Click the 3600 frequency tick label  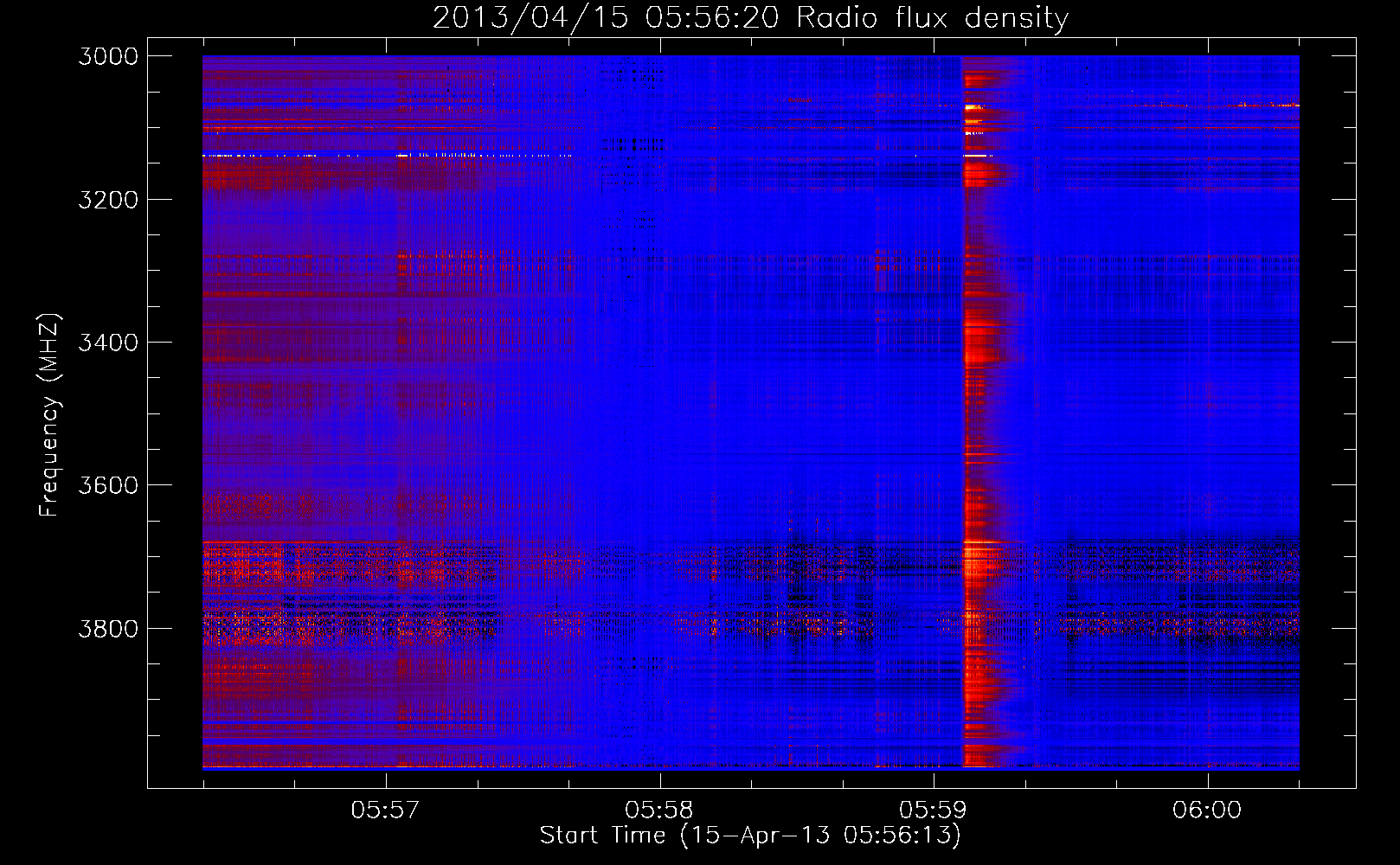(x=108, y=485)
